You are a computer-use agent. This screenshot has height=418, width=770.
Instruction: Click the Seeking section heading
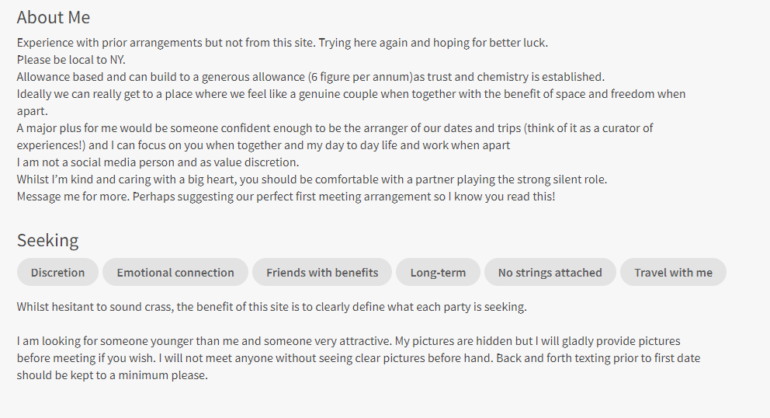(47, 240)
